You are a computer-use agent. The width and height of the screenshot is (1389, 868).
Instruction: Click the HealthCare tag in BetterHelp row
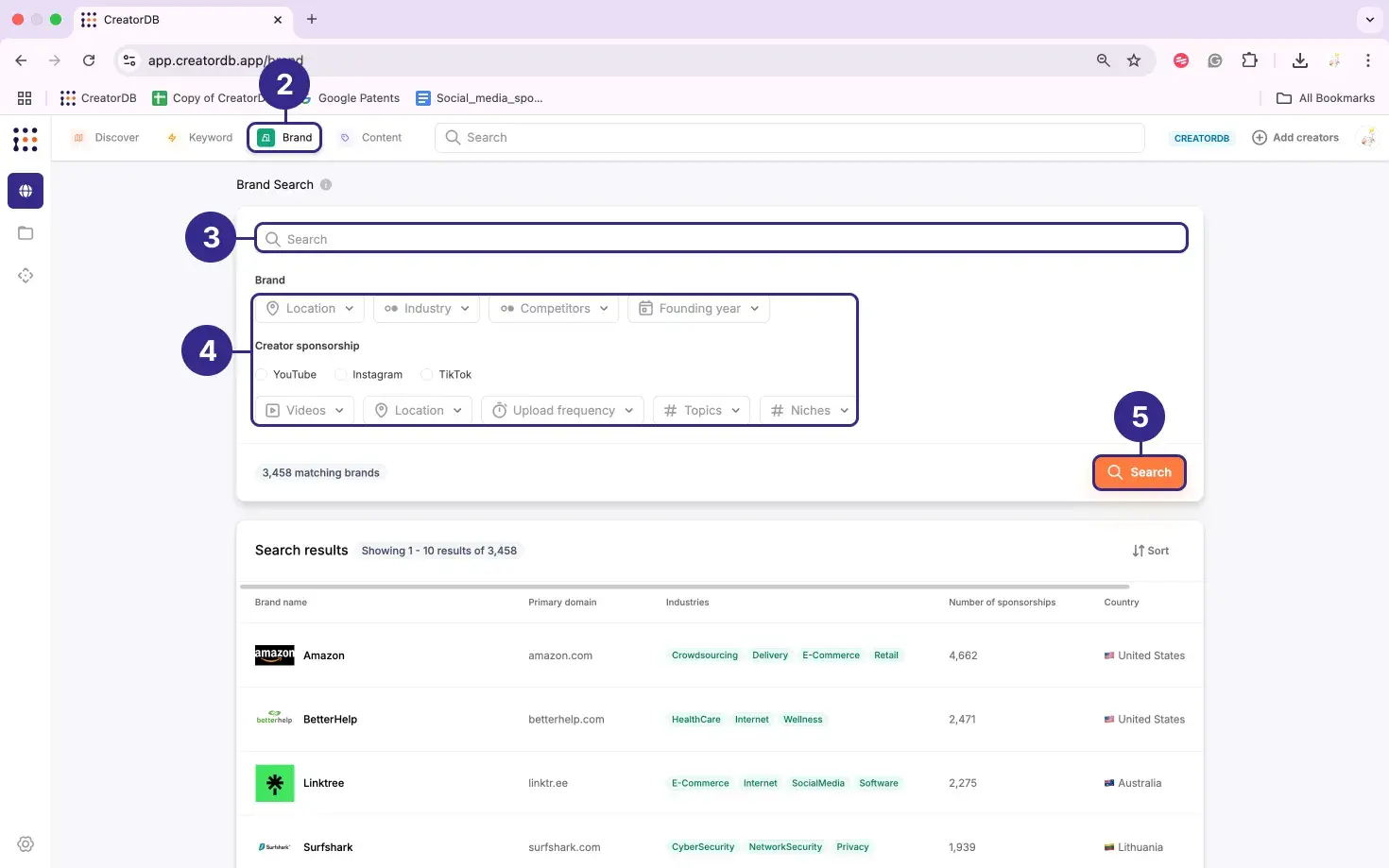point(695,720)
